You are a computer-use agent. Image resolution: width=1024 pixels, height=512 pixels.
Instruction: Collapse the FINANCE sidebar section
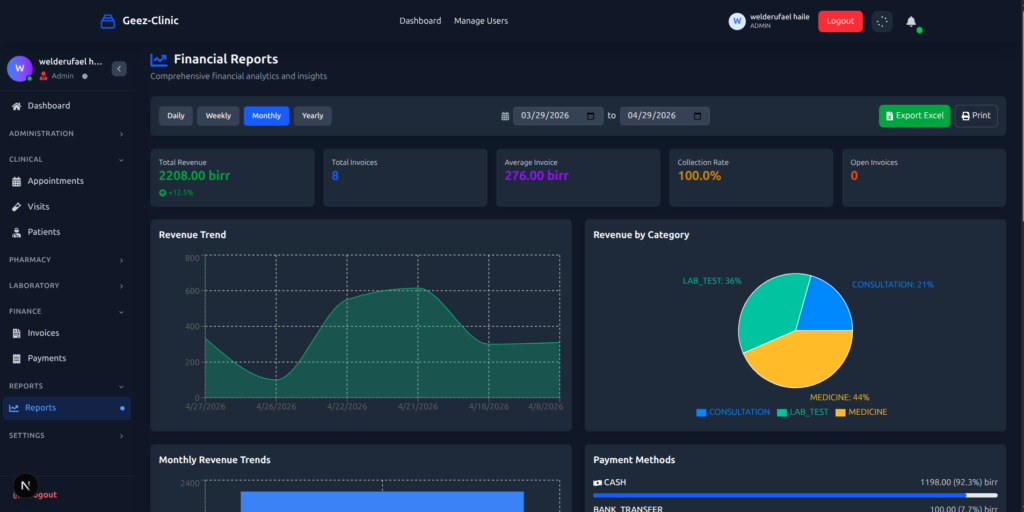[67, 312]
